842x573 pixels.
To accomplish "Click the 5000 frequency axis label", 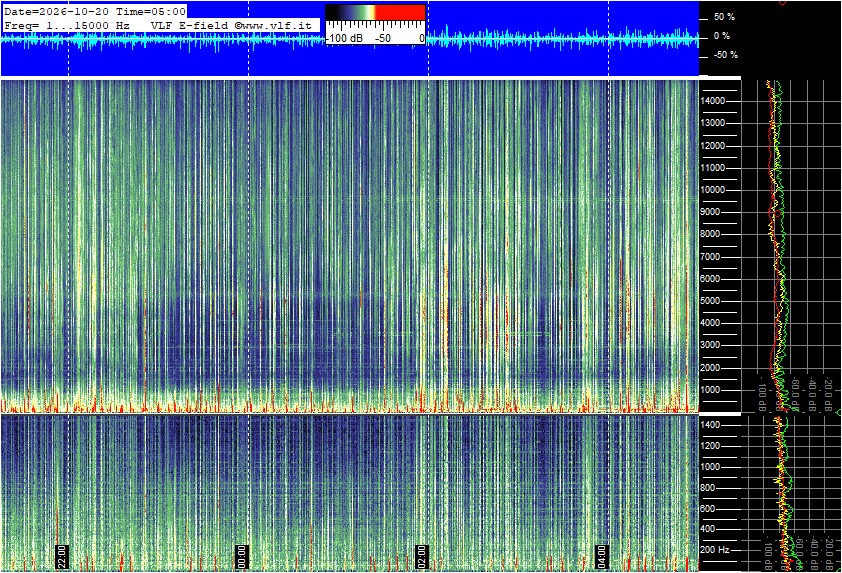I will coord(710,301).
